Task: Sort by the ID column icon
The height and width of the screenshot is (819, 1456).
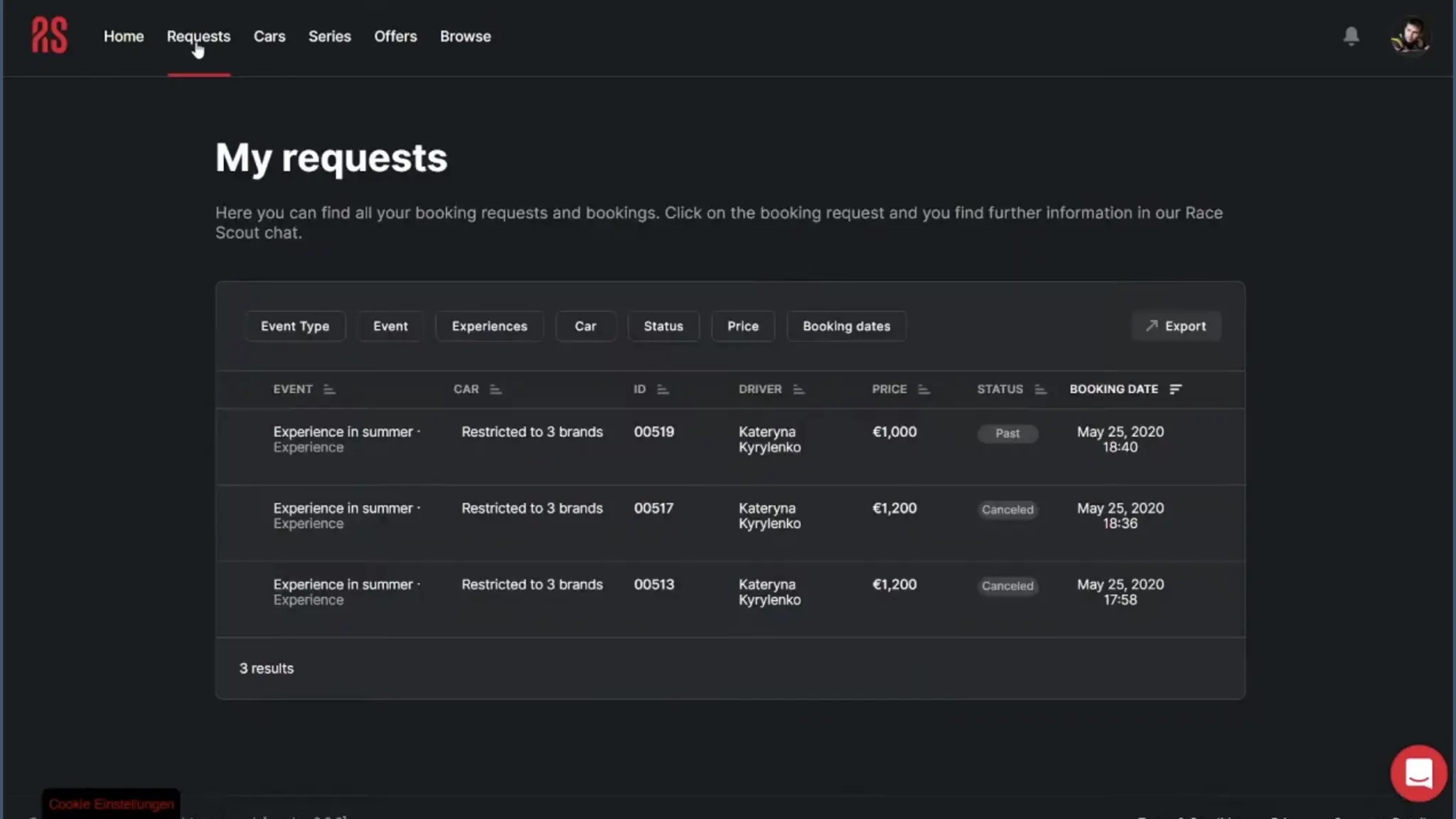Action: click(x=663, y=389)
